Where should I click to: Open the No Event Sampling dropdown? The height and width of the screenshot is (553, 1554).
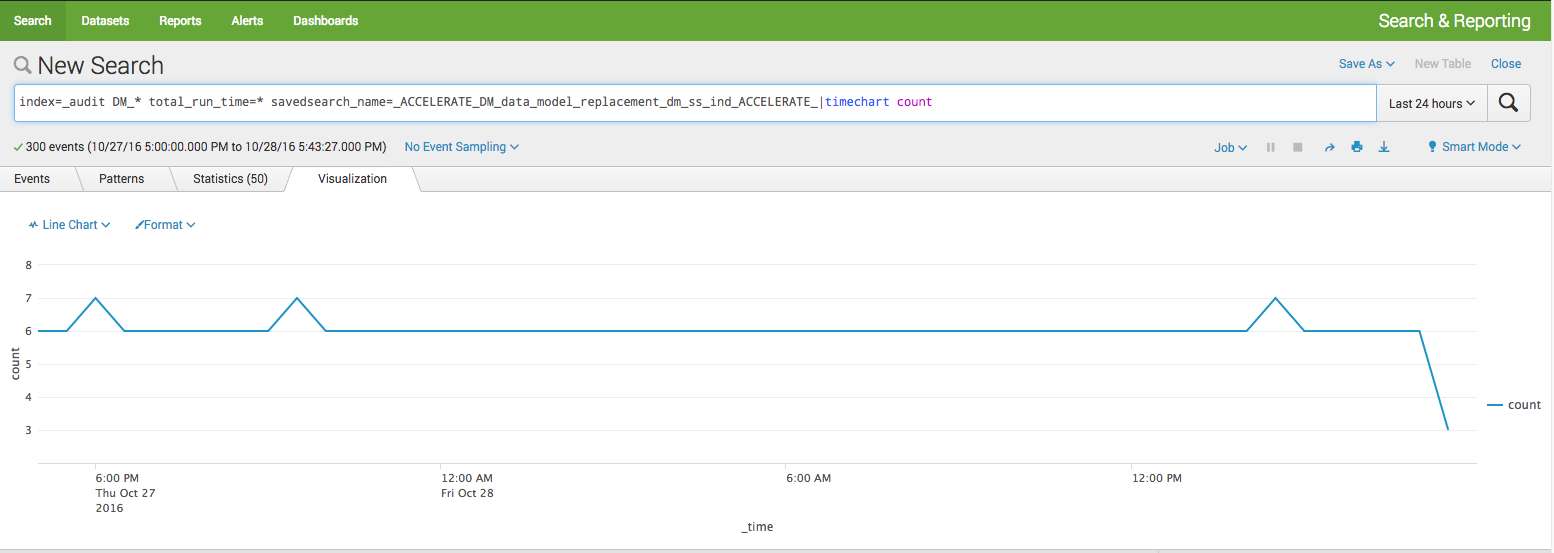pos(462,147)
